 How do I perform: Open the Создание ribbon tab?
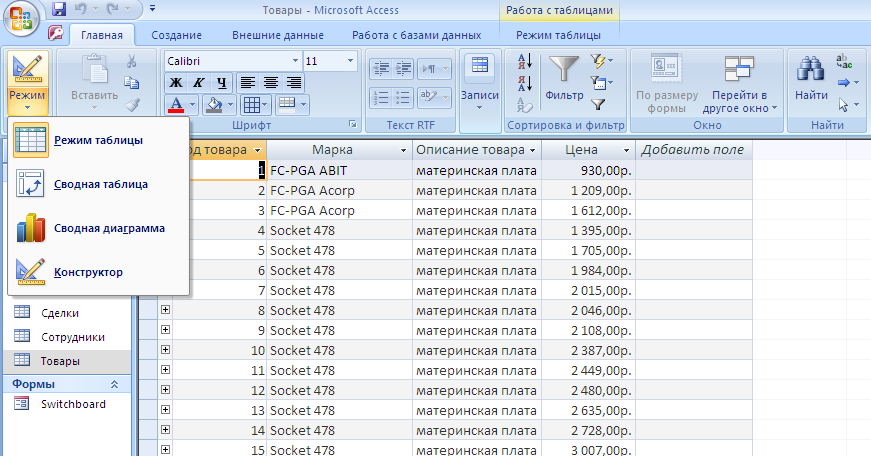click(x=177, y=35)
